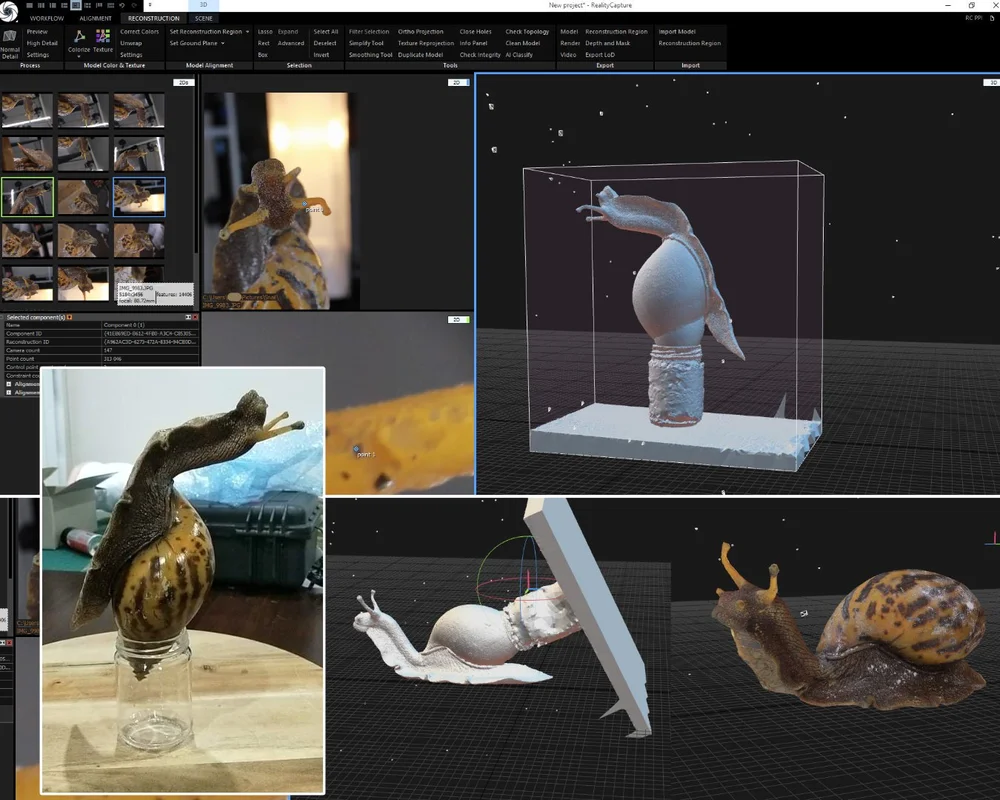The width and height of the screenshot is (1000, 800).
Task: Open the Set Reconstruction Region dropdown
Action: point(247,31)
